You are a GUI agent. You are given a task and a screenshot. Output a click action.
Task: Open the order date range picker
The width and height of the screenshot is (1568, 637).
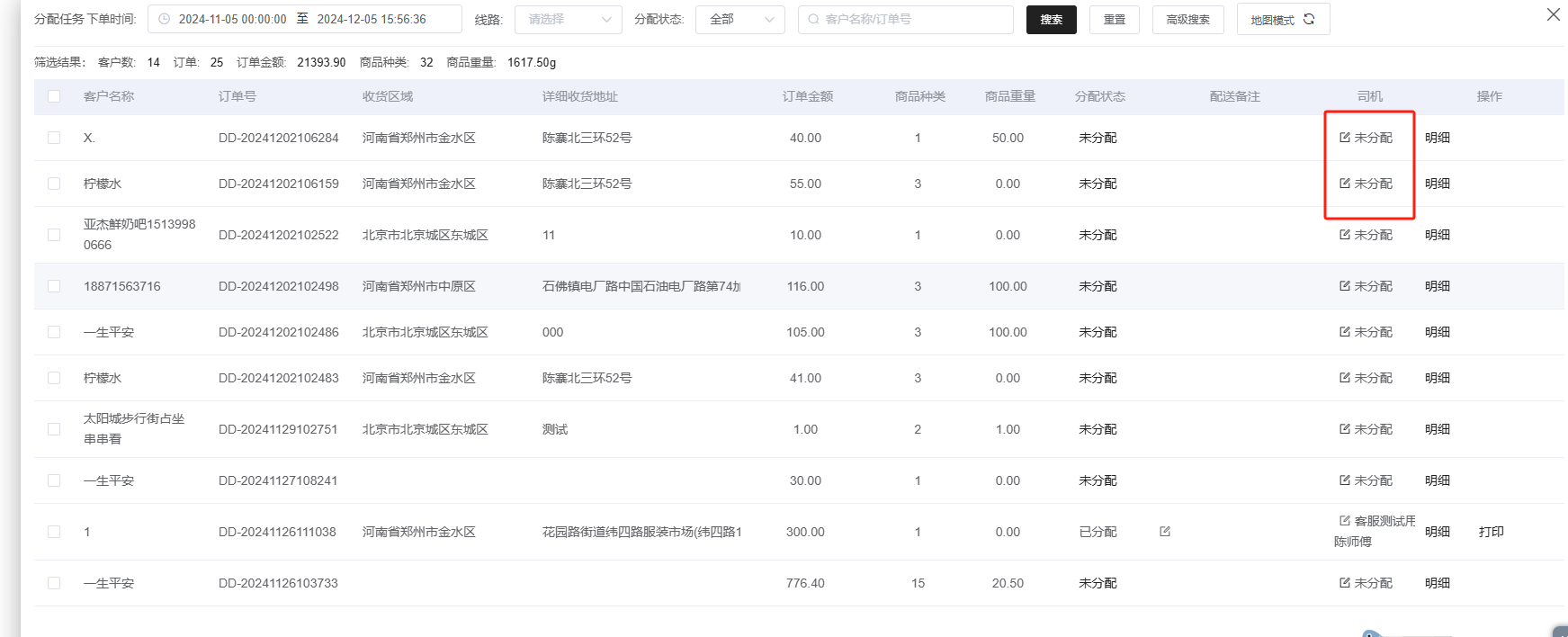304,19
